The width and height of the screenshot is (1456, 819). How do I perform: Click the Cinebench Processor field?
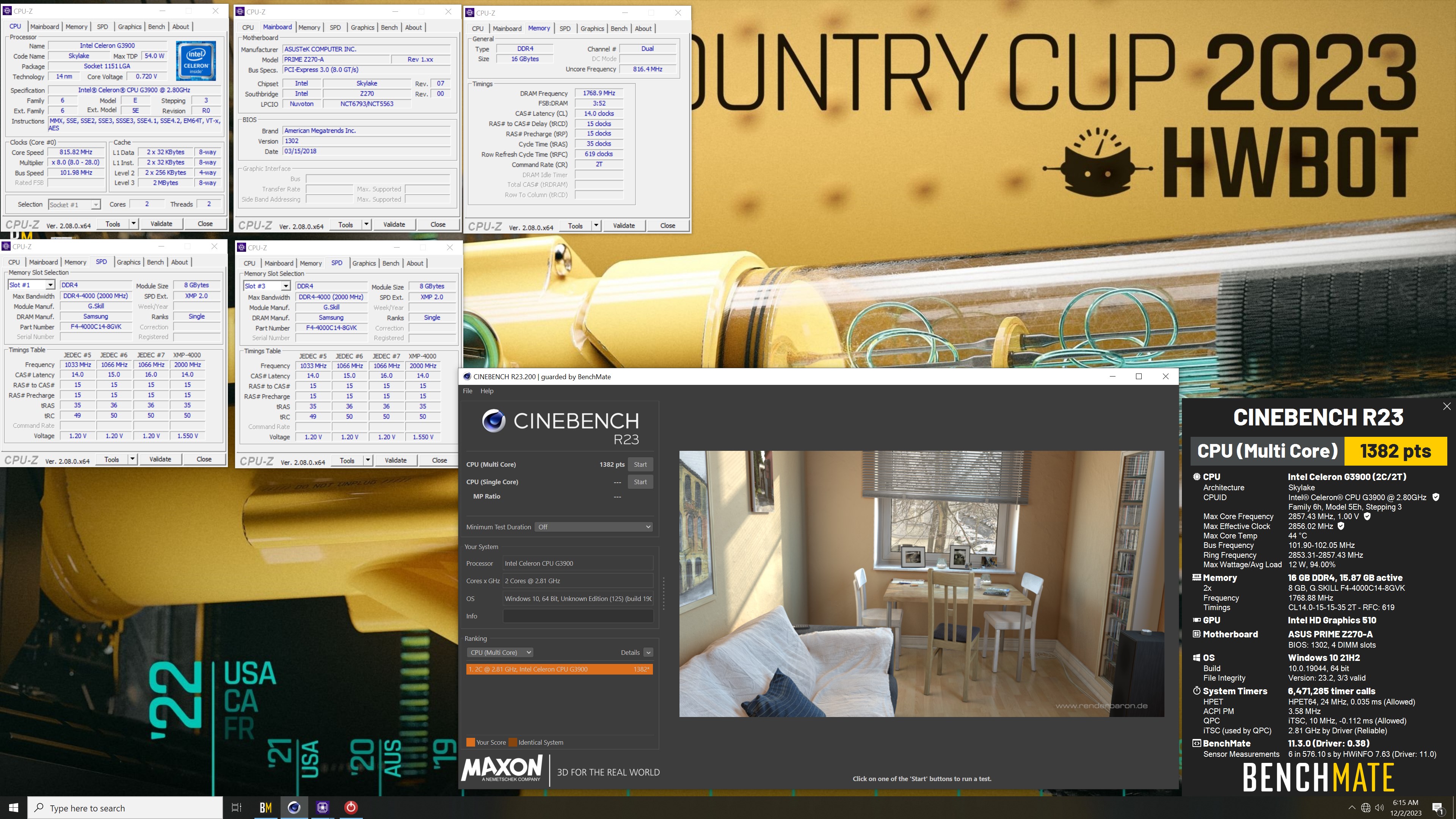[x=577, y=563]
